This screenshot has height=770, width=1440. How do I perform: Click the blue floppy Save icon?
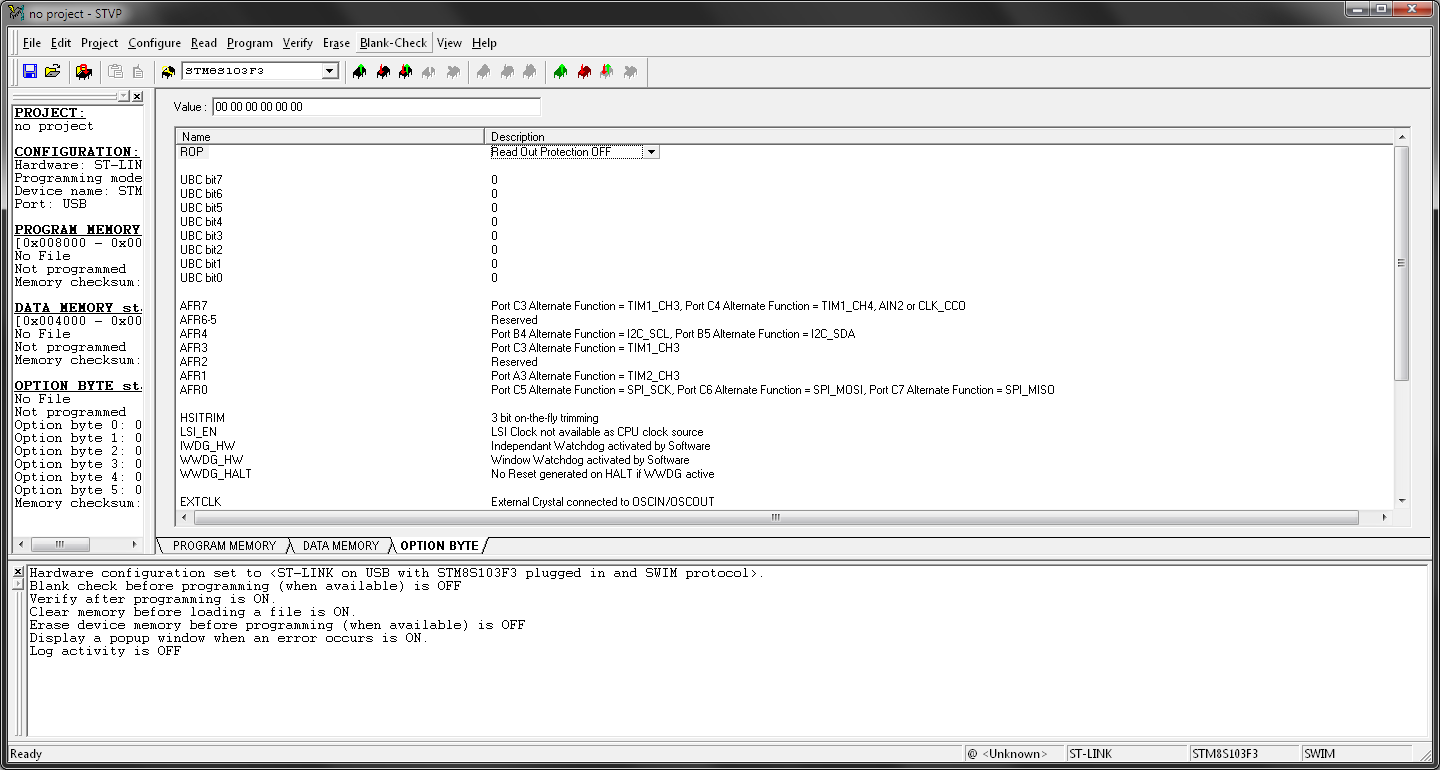[30, 71]
